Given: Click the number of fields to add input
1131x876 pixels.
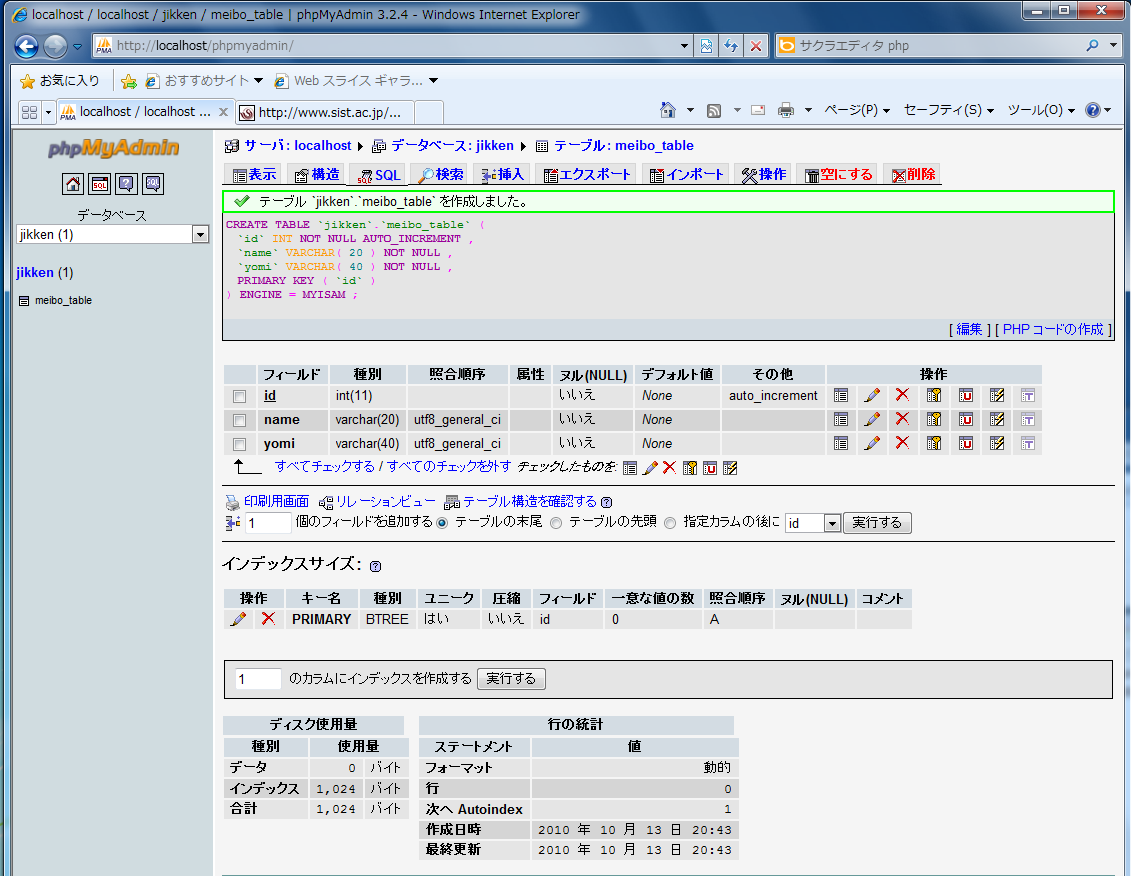Looking at the screenshot, I should pos(267,523).
